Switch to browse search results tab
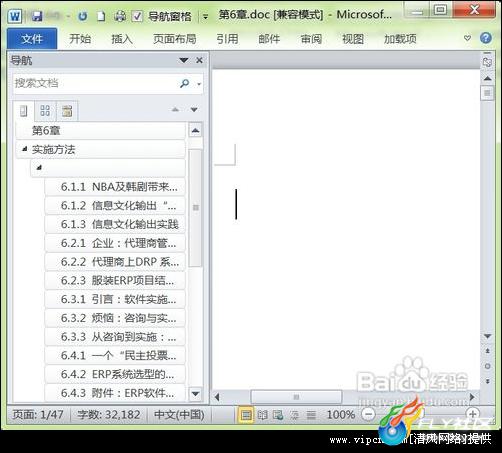502x453 pixels. coord(67,111)
